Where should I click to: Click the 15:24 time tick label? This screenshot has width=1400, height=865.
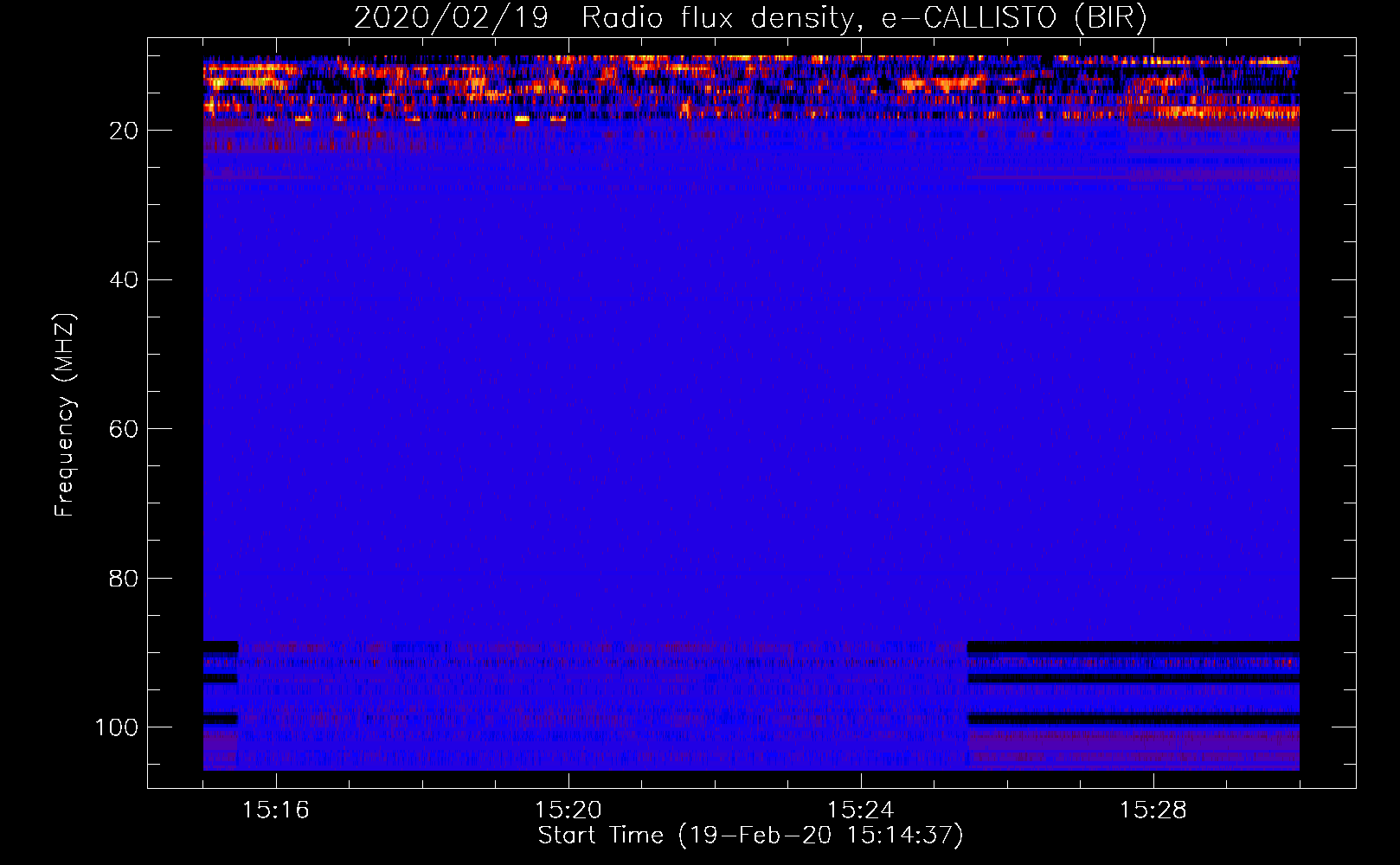pyautogui.click(x=861, y=811)
